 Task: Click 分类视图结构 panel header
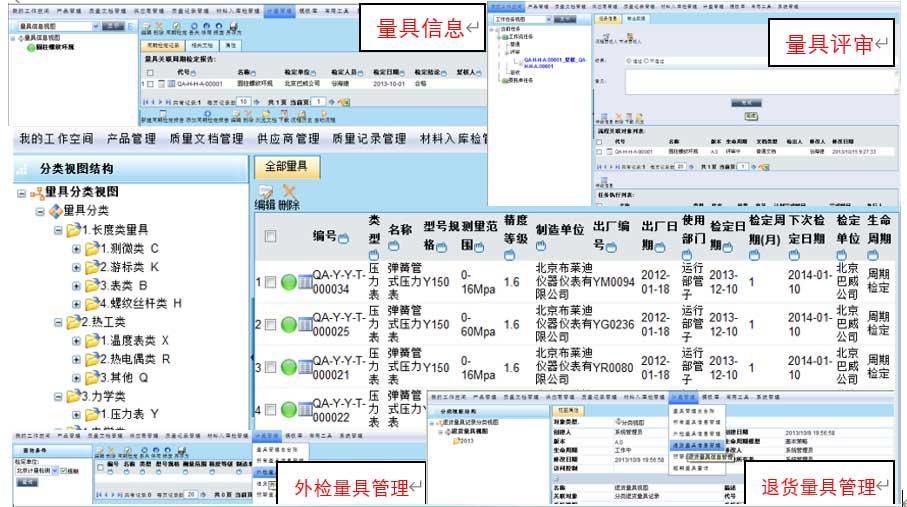point(131,169)
